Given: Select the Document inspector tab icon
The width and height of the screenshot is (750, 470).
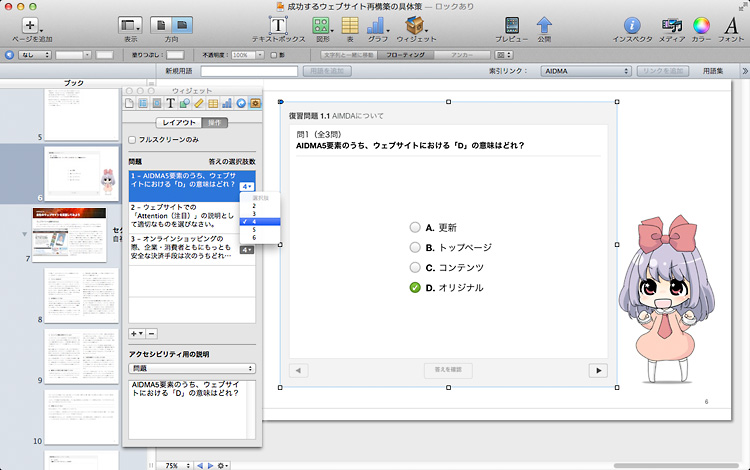Looking at the screenshot, I should 129,103.
